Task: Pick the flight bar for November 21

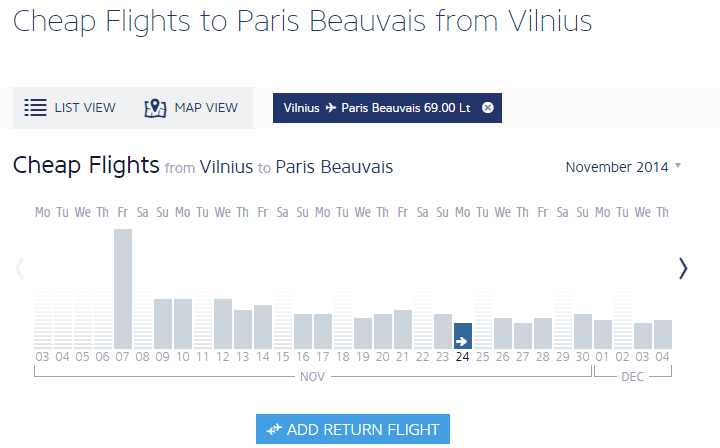Action: tap(403, 329)
